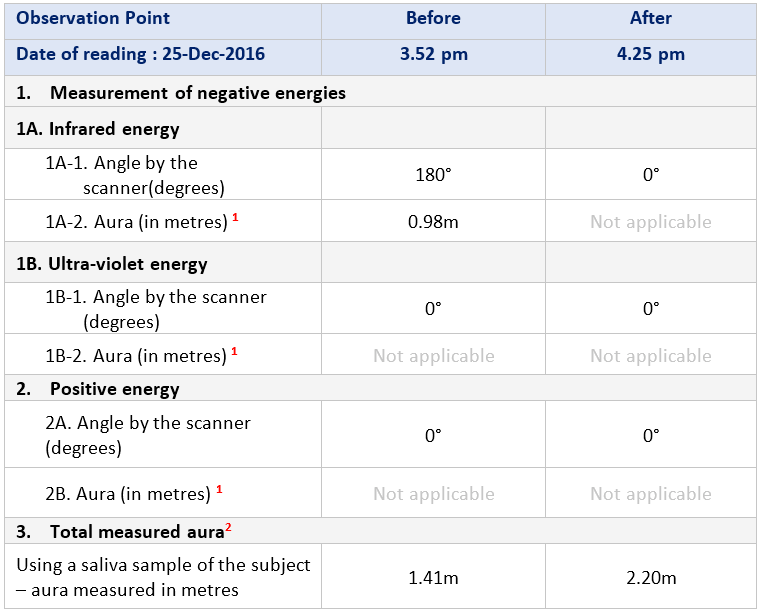Select the 180° infrared angle value

[x=433, y=174]
